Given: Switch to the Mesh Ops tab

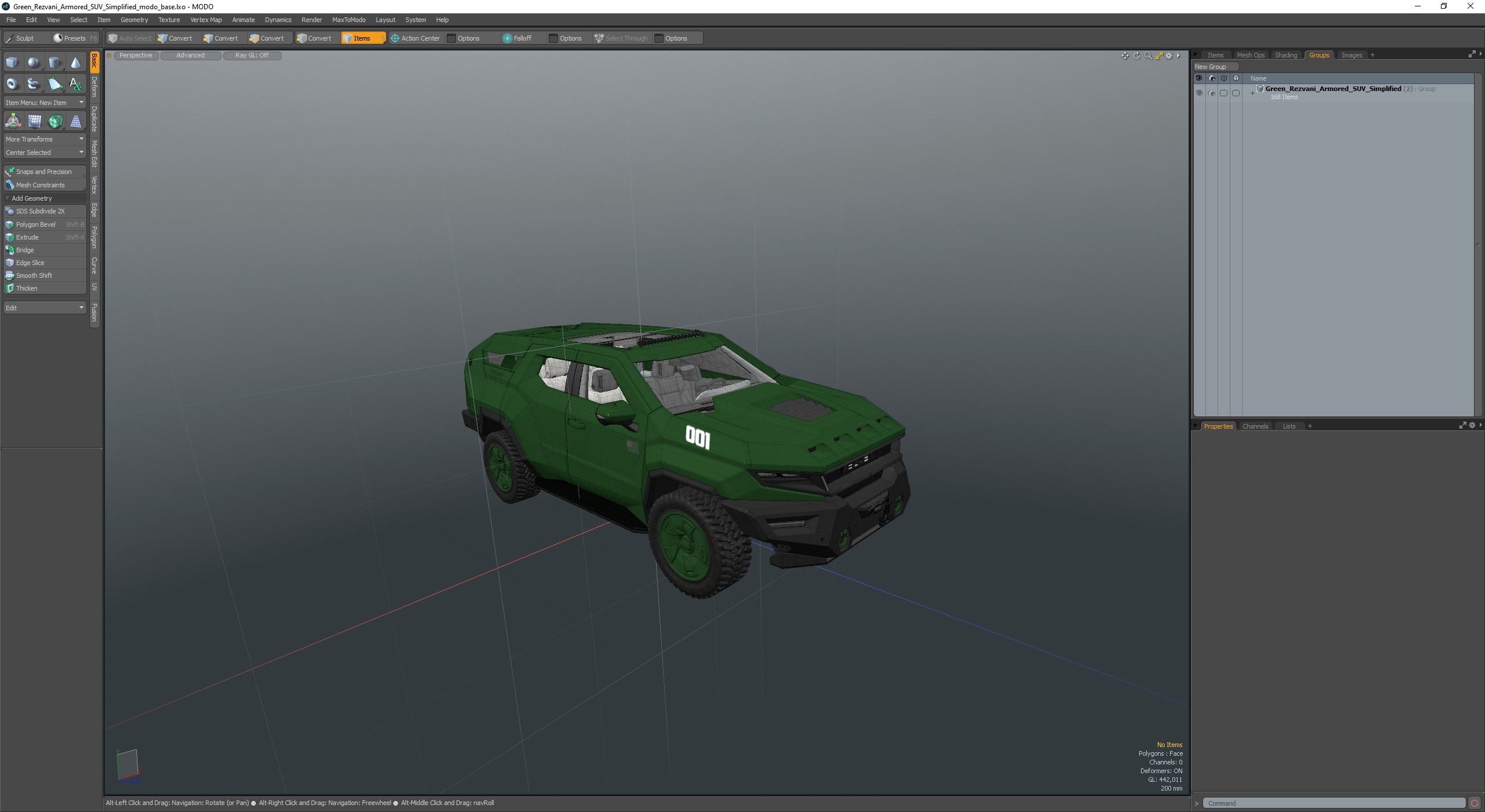Looking at the screenshot, I should (1251, 55).
